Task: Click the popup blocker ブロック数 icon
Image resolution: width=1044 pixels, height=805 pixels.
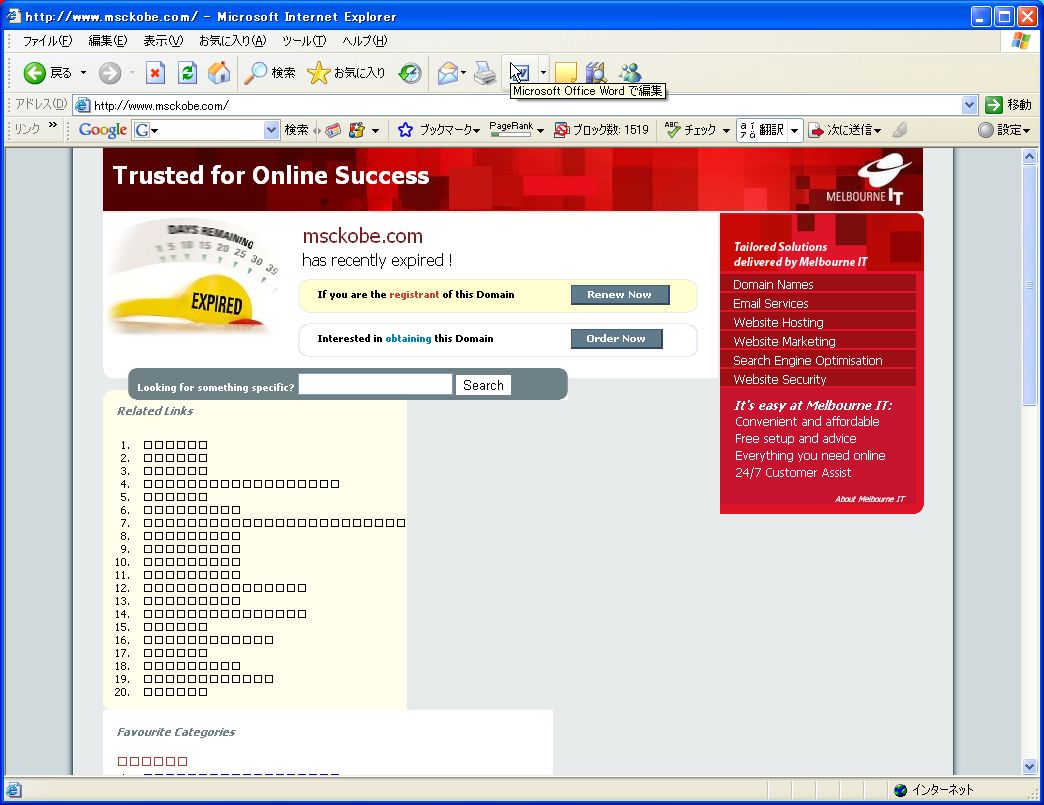Action: (x=561, y=130)
